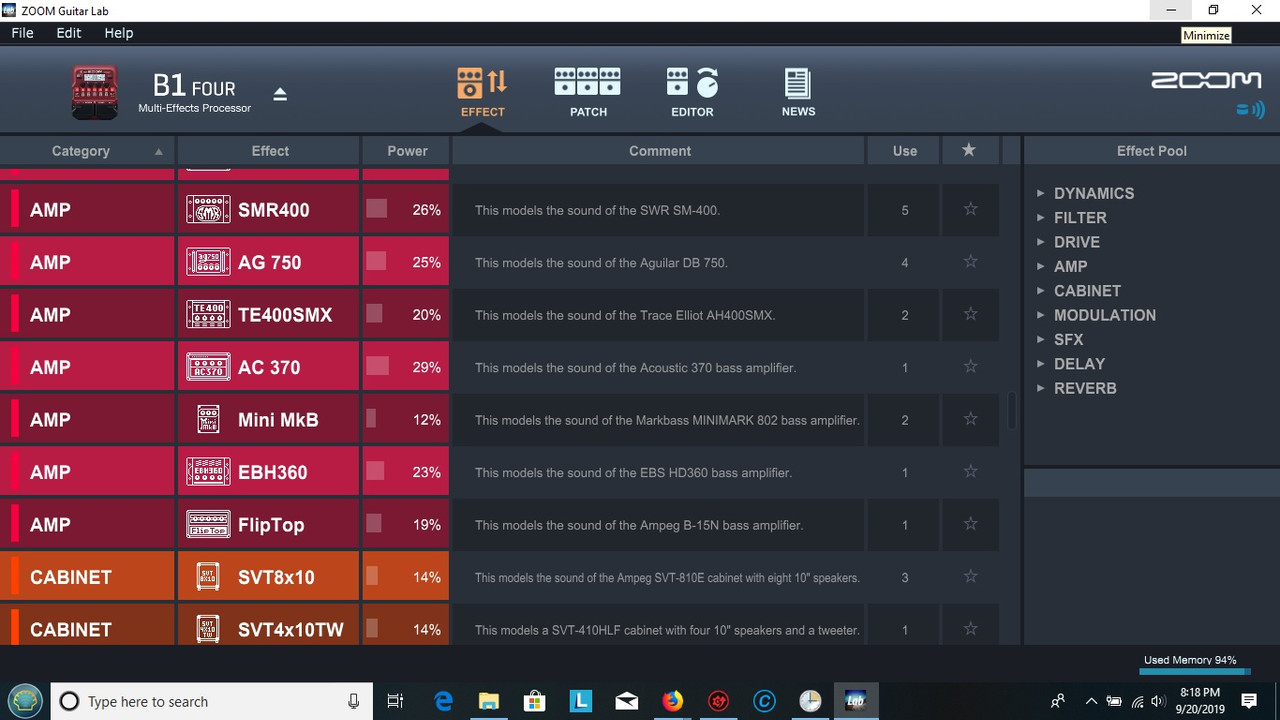The image size is (1280, 720).
Task: Open the Mail app from the taskbar
Action: [x=626, y=701]
